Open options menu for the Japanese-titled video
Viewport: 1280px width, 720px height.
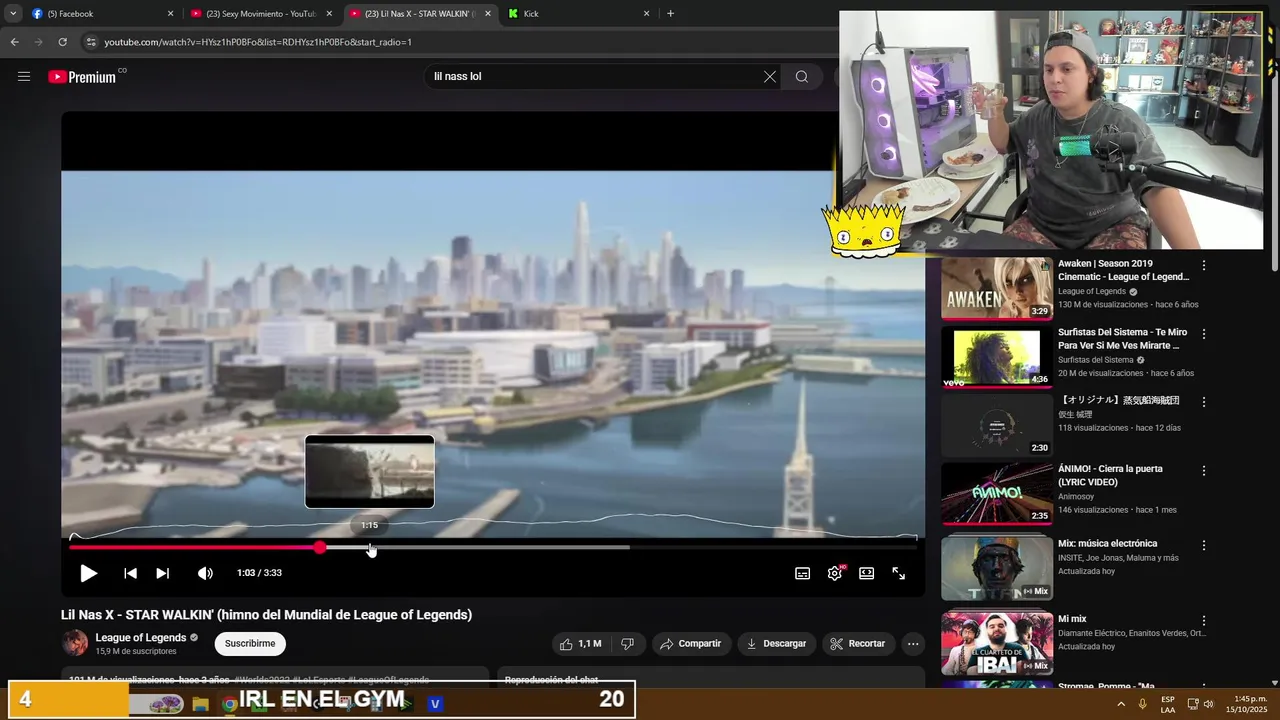1204,402
